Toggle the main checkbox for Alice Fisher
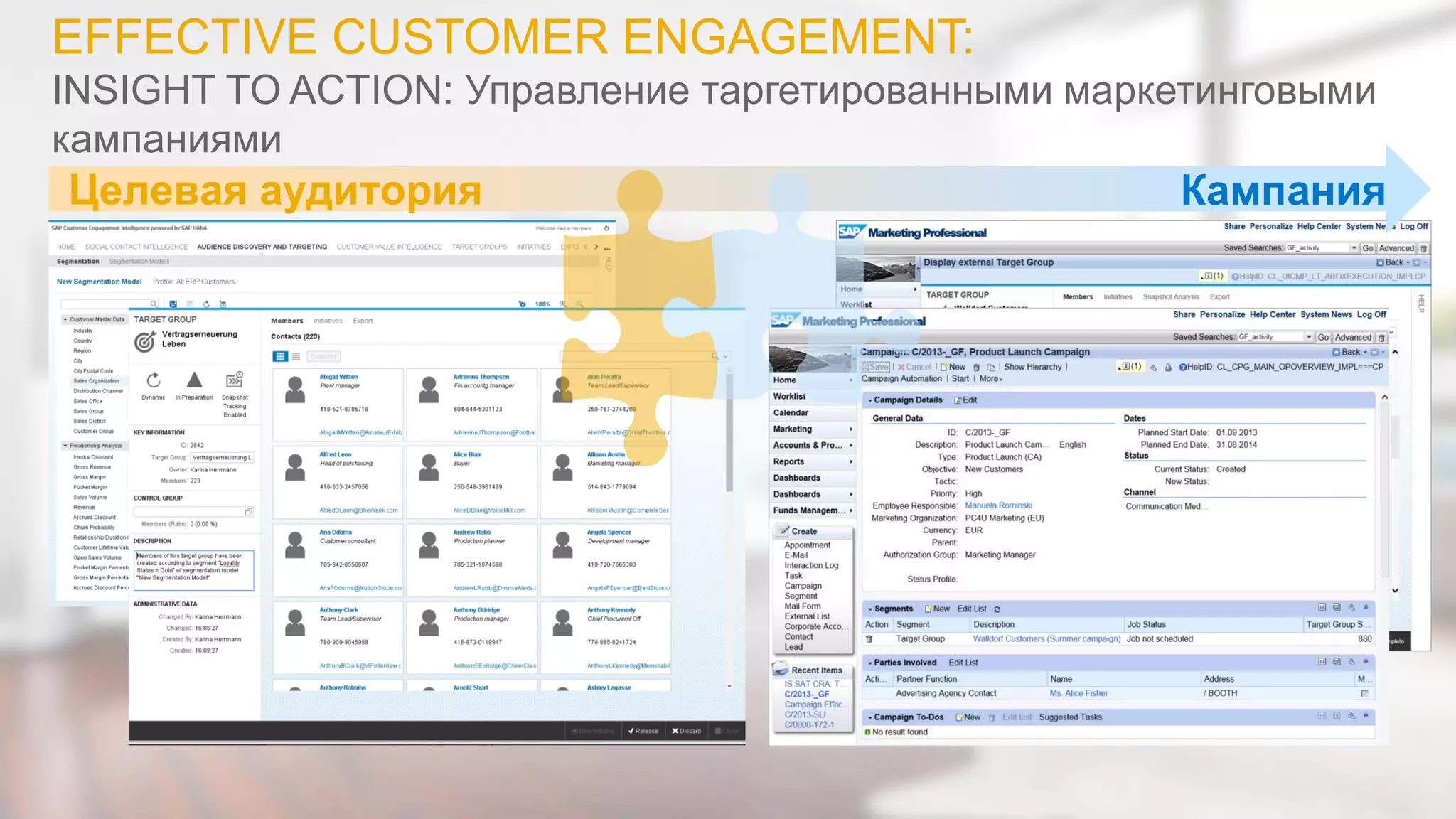This screenshot has width=1456, height=819. [x=1364, y=693]
